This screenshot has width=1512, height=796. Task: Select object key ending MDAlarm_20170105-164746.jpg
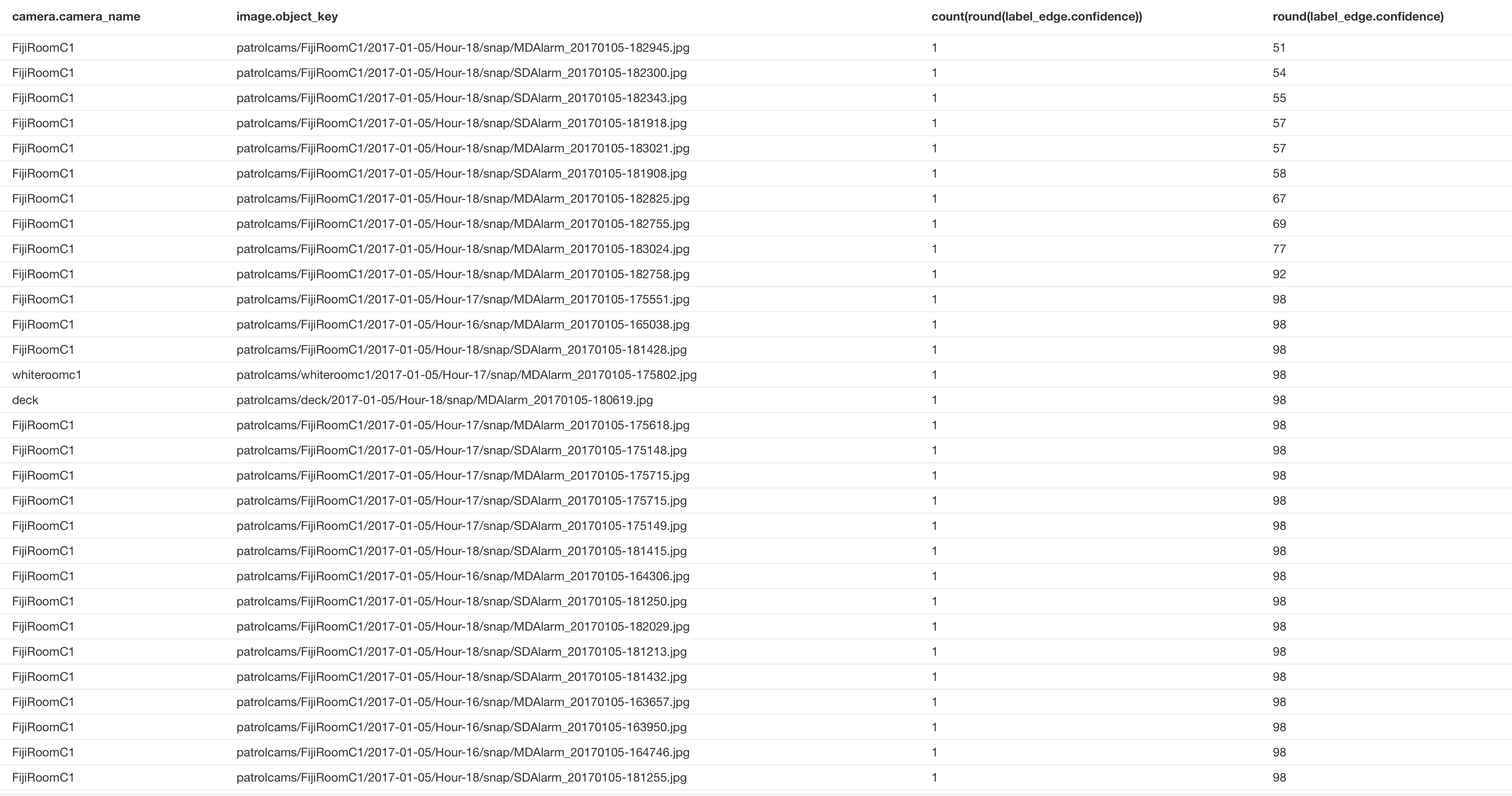(462, 753)
